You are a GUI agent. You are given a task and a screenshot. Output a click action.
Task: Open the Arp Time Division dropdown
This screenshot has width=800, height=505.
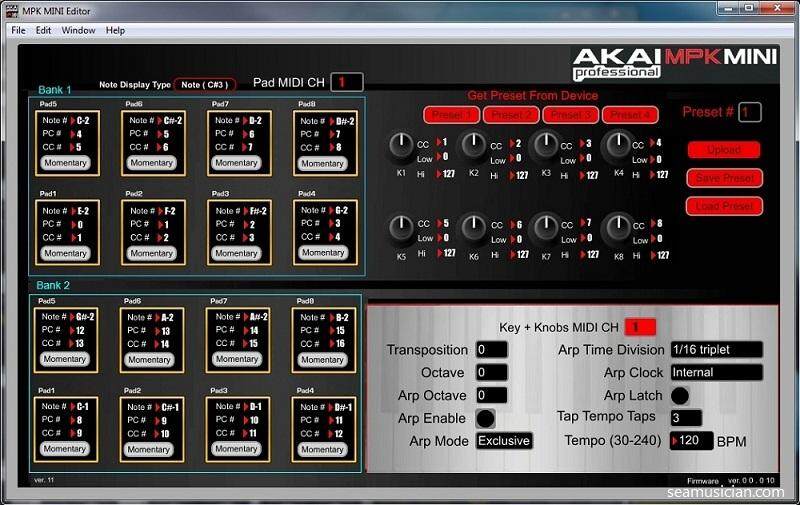pyautogui.click(x=717, y=350)
